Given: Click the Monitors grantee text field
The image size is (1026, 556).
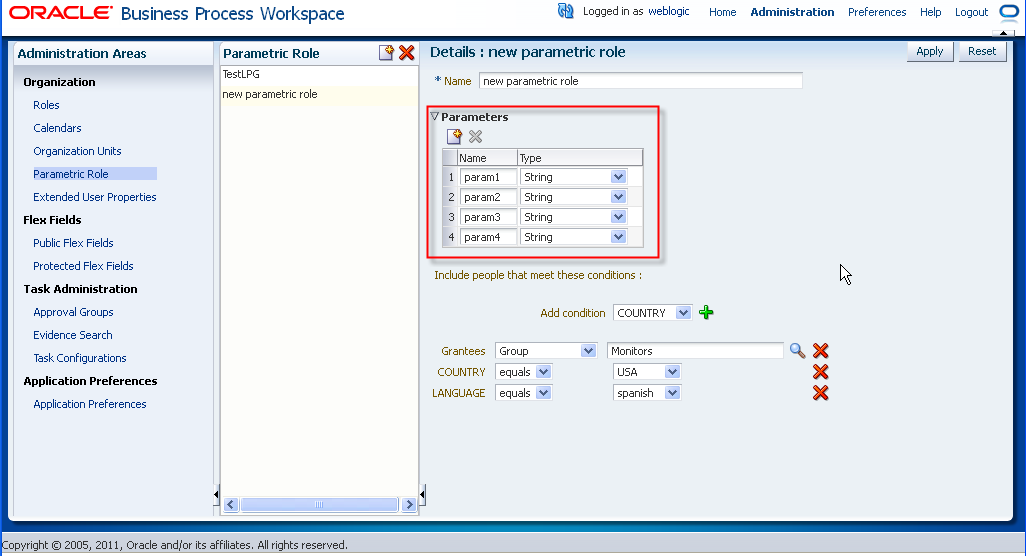Looking at the screenshot, I should 695,351.
